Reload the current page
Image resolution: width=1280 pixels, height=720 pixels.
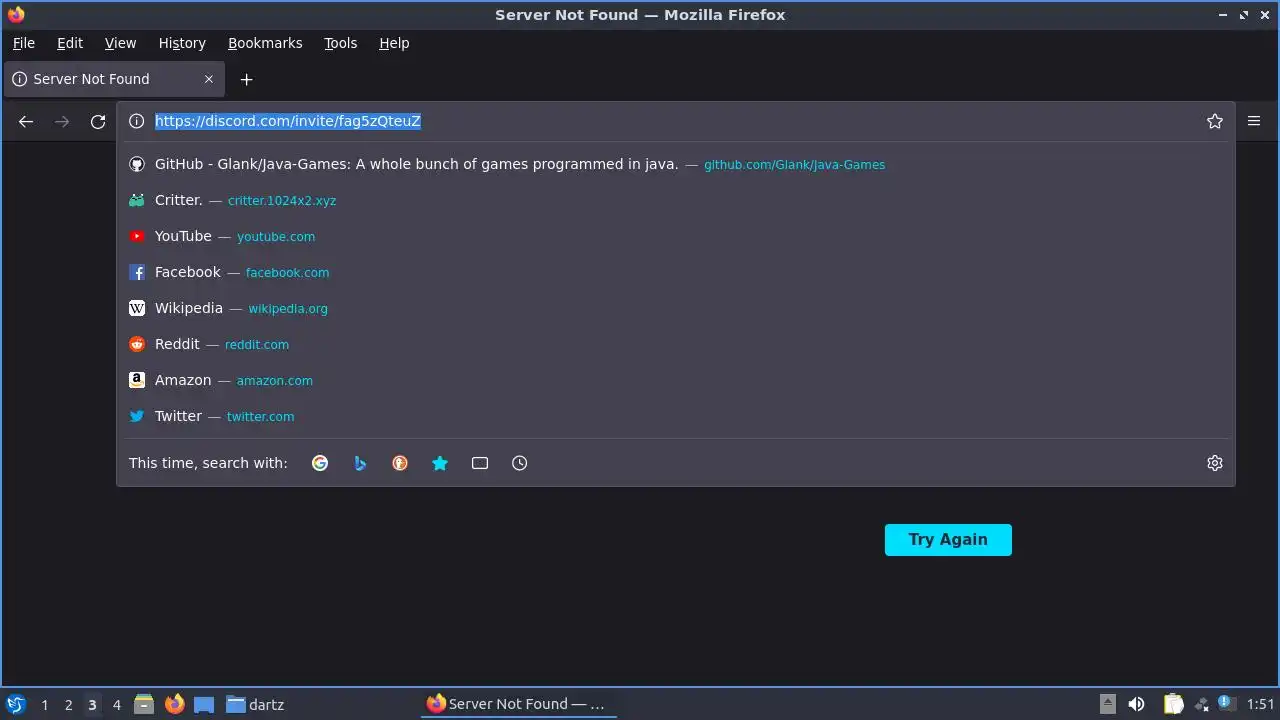98,121
